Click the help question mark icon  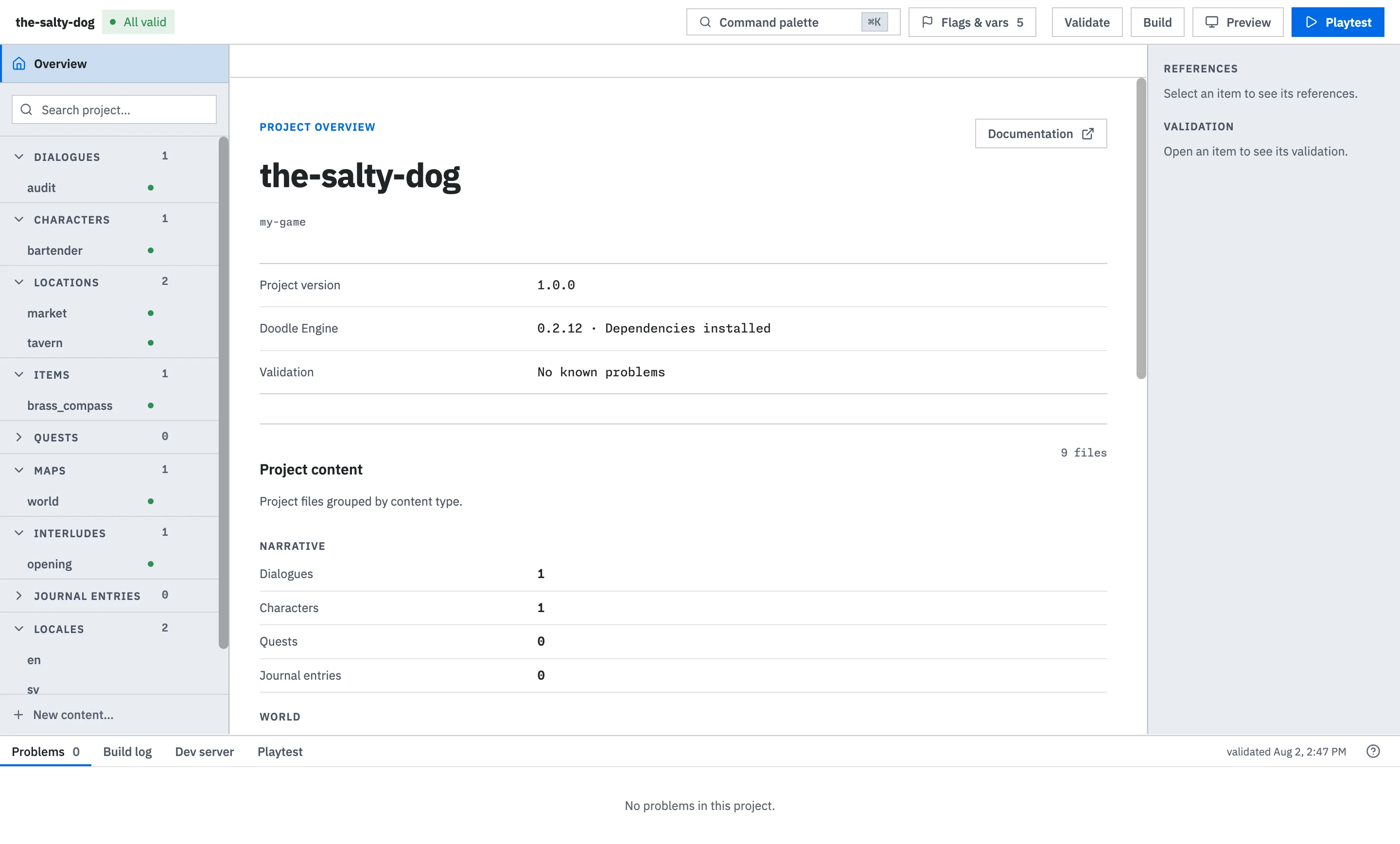[1373, 752]
